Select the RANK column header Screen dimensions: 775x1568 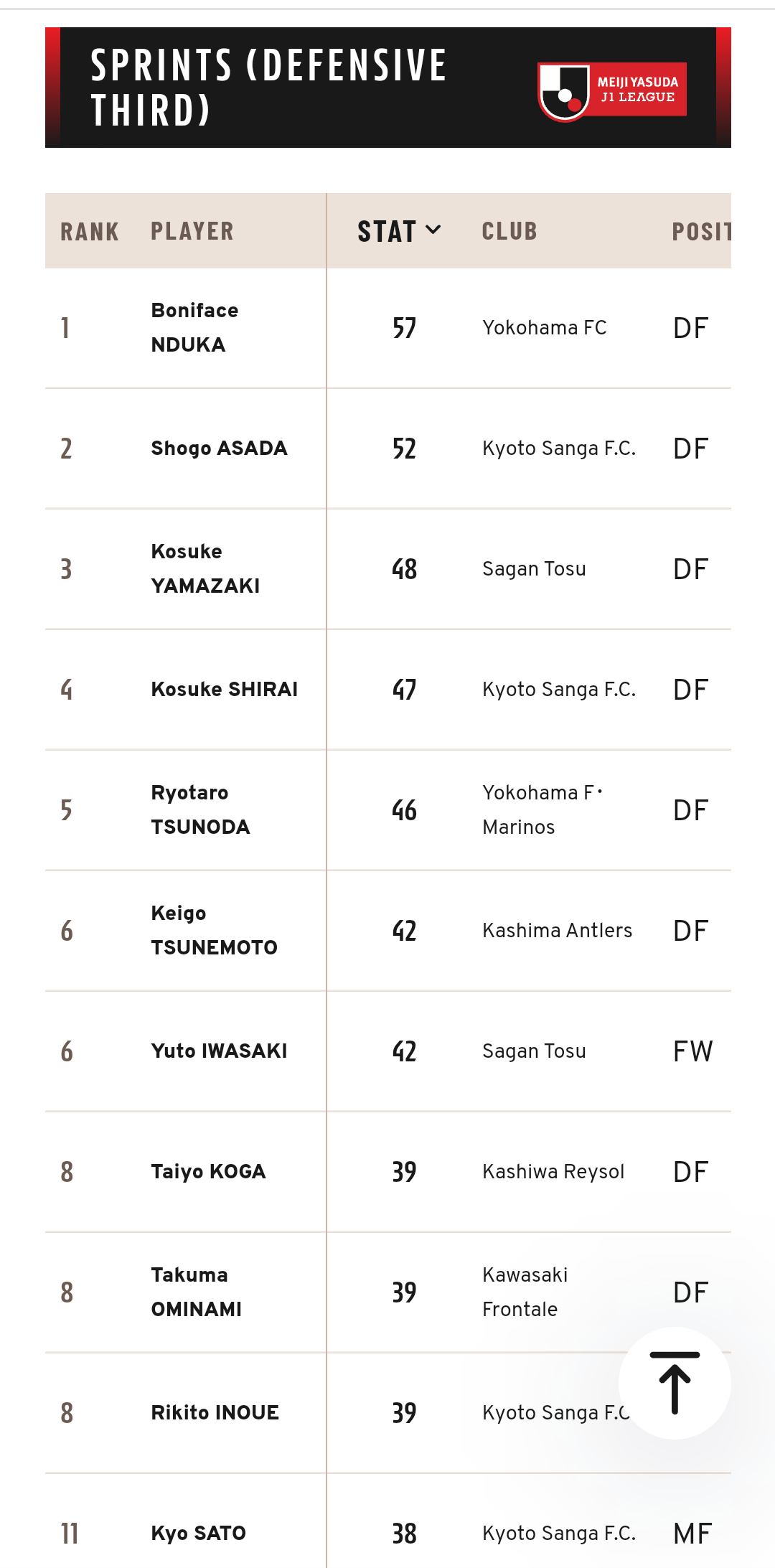coord(90,231)
